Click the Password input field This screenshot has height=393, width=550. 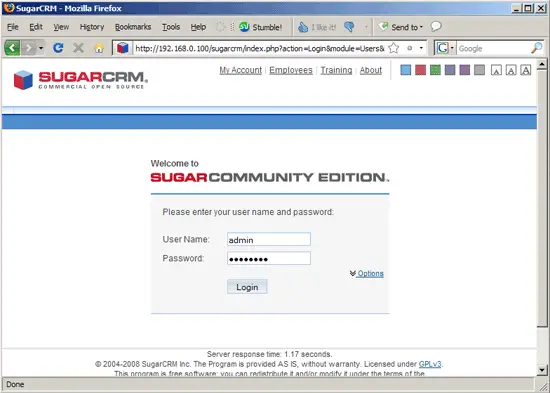pos(269,259)
